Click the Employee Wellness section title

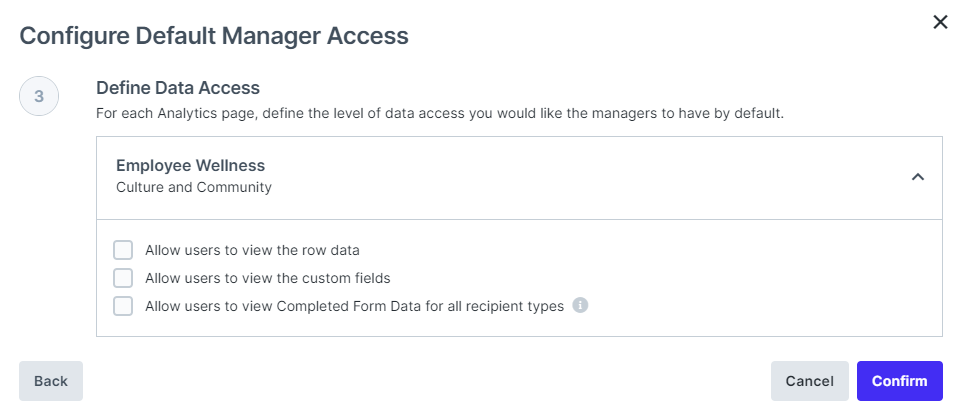[x=191, y=166]
